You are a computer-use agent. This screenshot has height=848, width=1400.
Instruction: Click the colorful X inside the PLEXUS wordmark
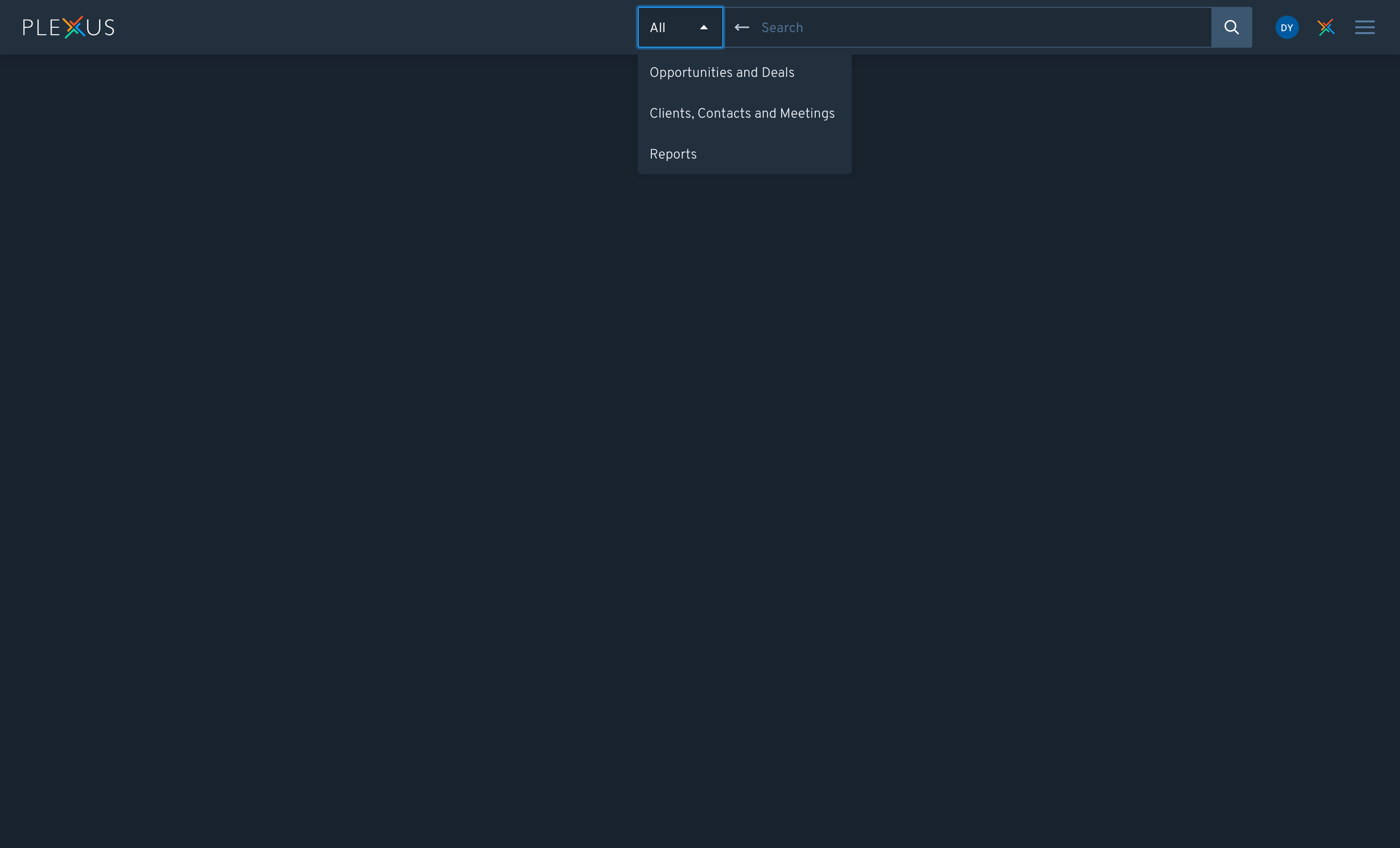pyautogui.click(x=74, y=27)
